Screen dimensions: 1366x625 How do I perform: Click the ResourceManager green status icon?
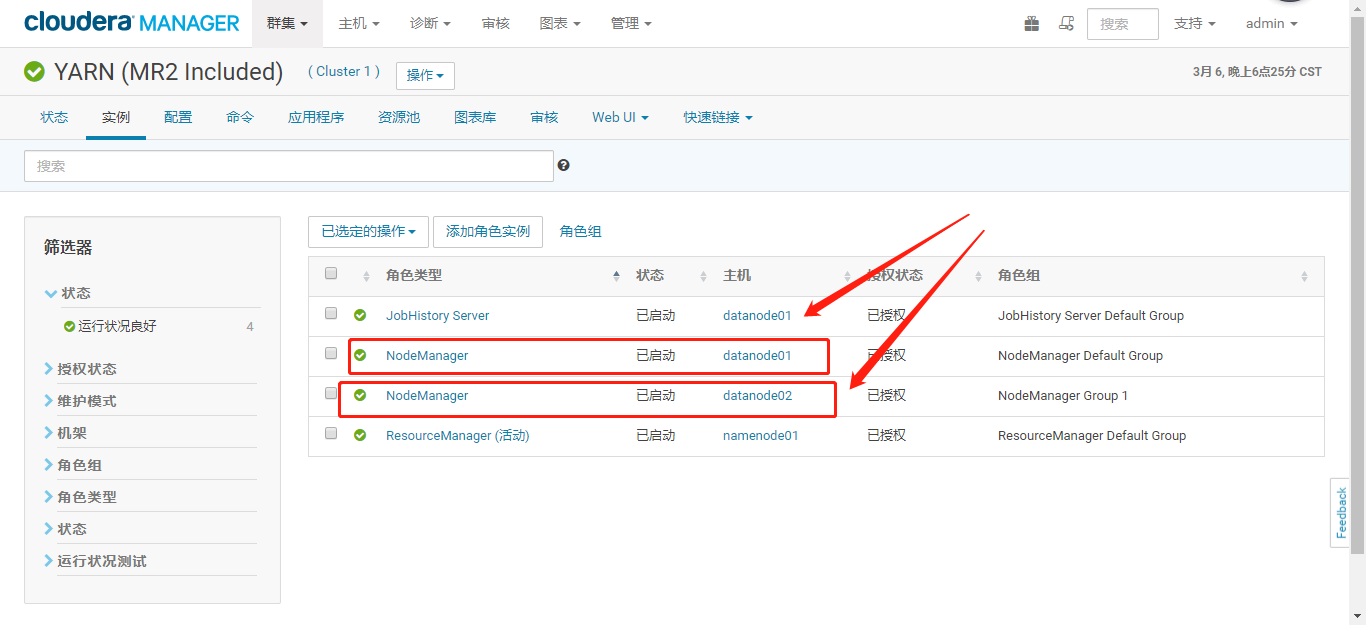point(360,435)
